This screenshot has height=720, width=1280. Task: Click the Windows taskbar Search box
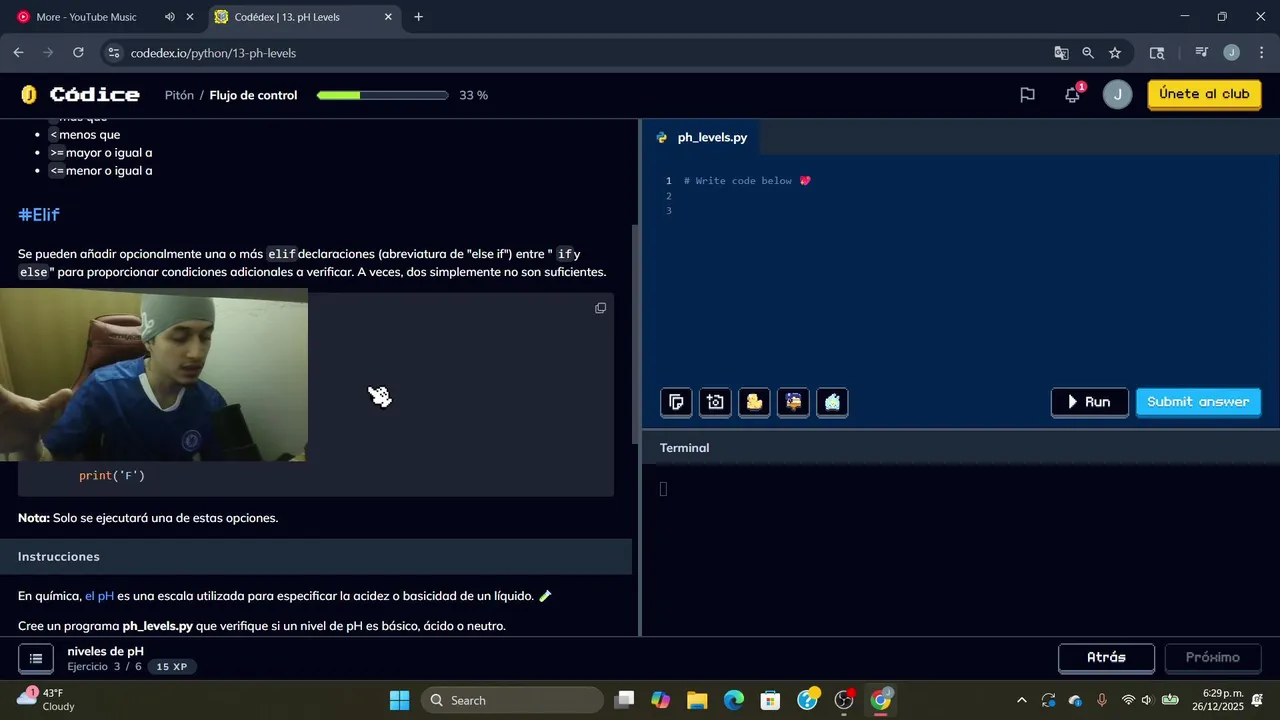tap(512, 700)
